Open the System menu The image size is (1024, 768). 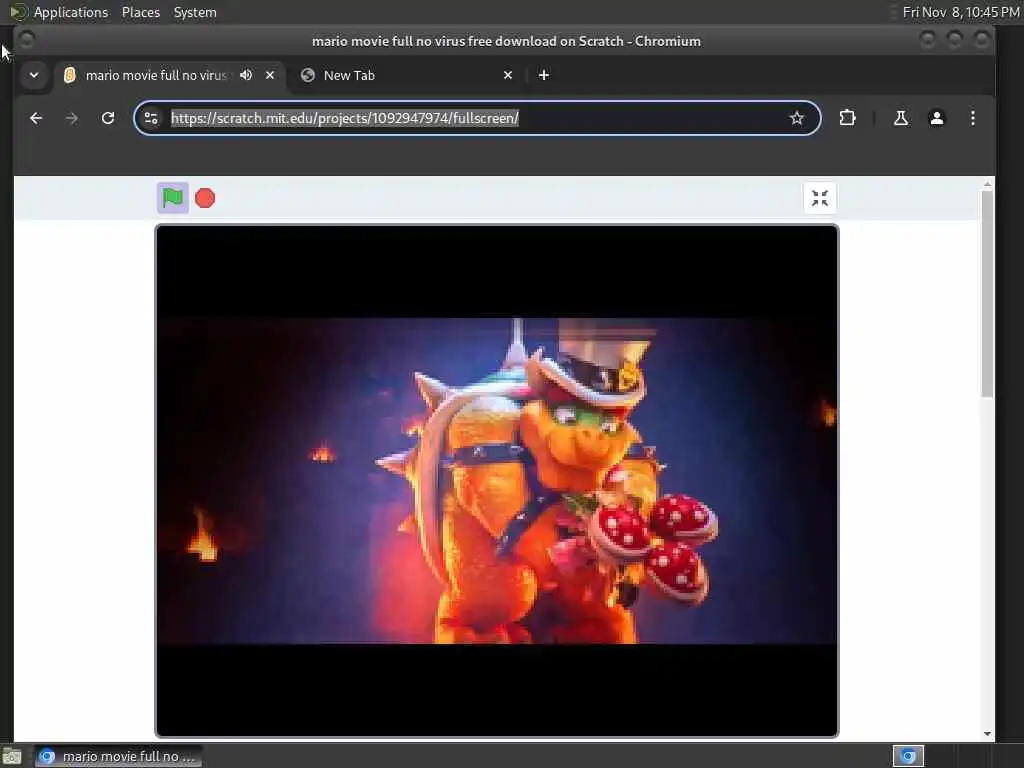click(x=195, y=12)
